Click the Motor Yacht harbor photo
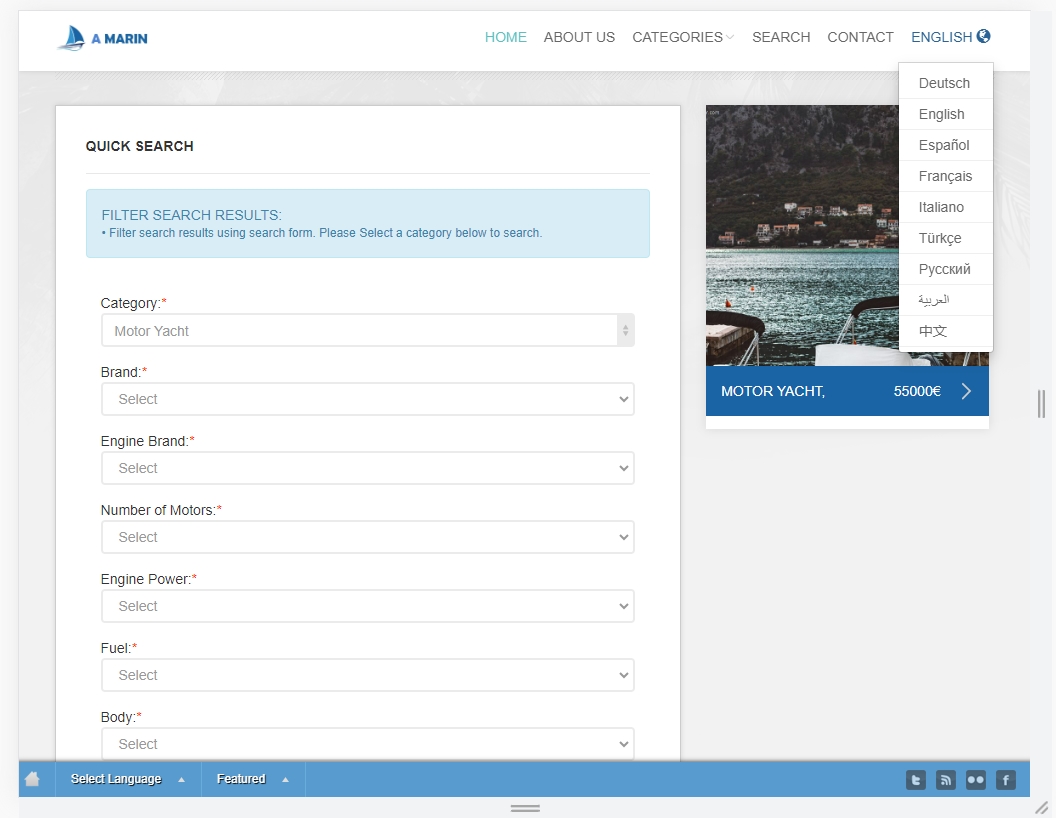 [802, 235]
